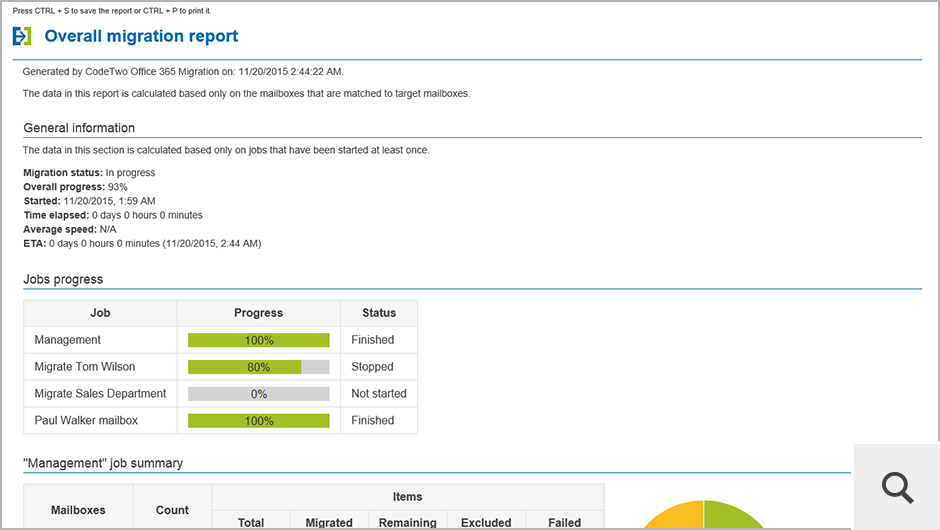Click the Migration status: In progress line

[89, 173]
